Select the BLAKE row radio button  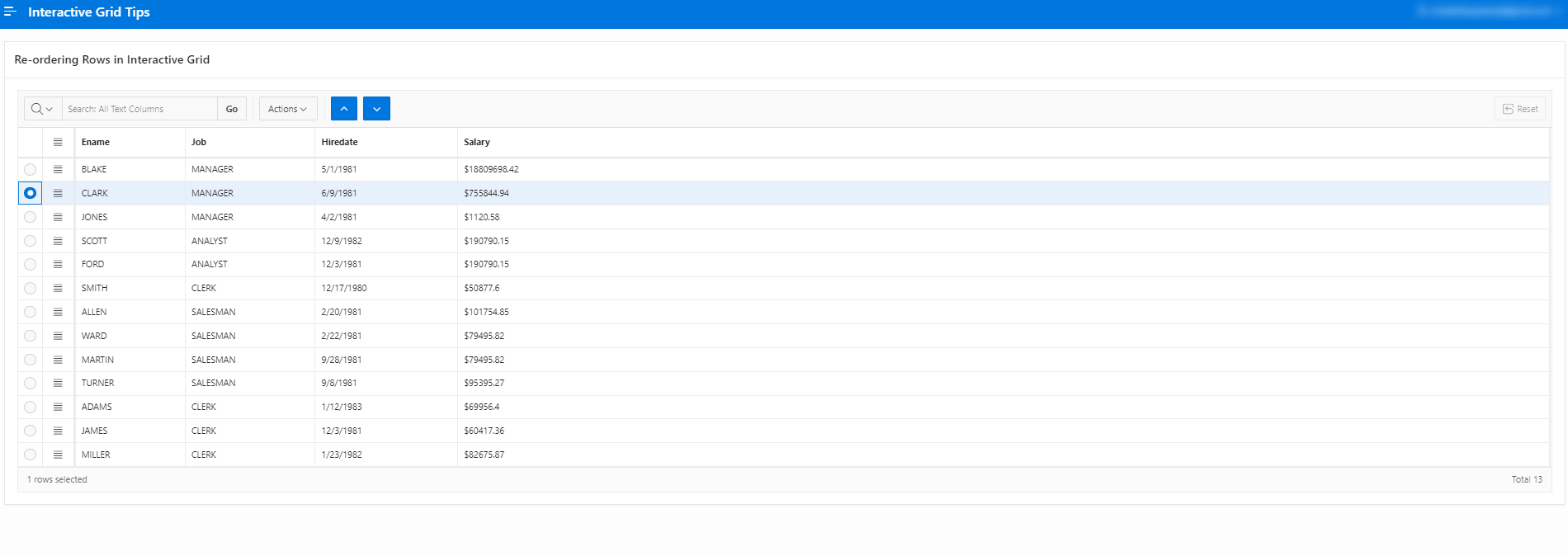coord(31,169)
